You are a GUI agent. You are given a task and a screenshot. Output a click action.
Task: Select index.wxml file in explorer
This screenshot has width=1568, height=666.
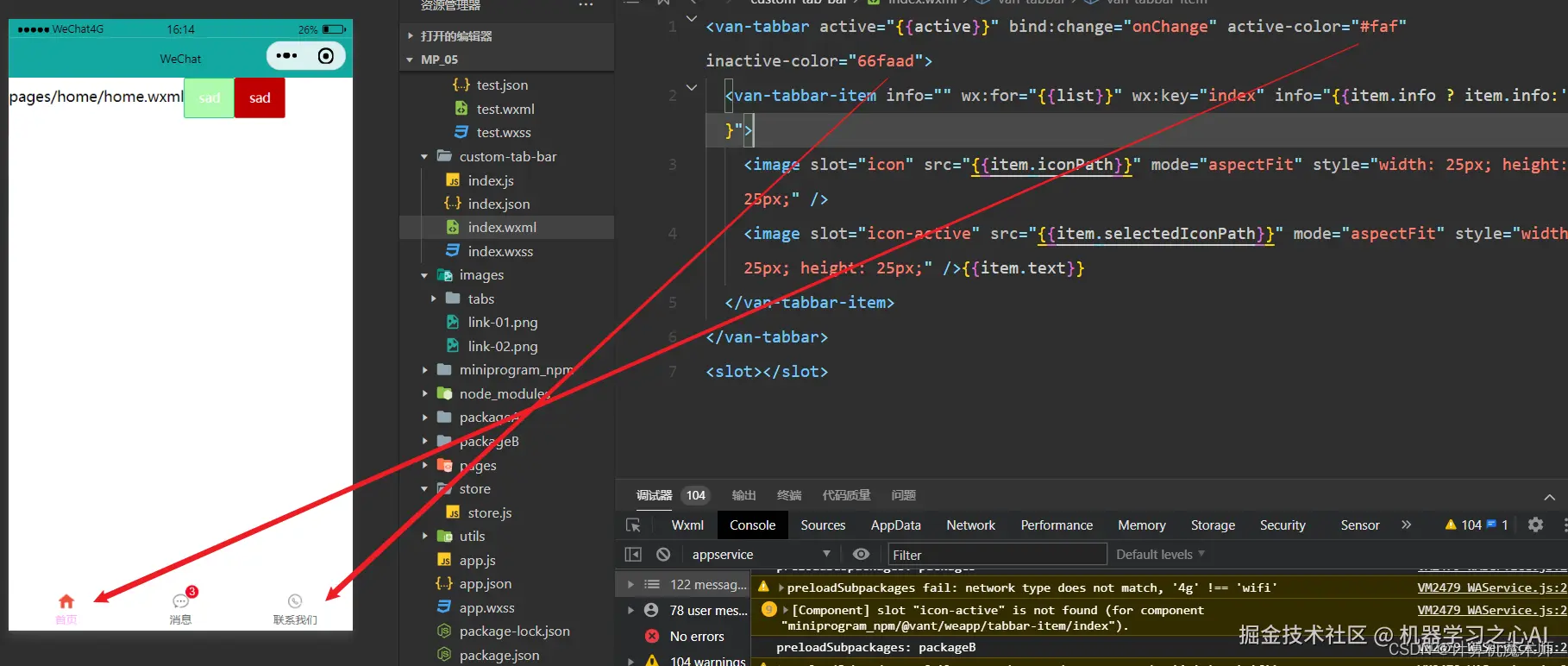[502, 227]
